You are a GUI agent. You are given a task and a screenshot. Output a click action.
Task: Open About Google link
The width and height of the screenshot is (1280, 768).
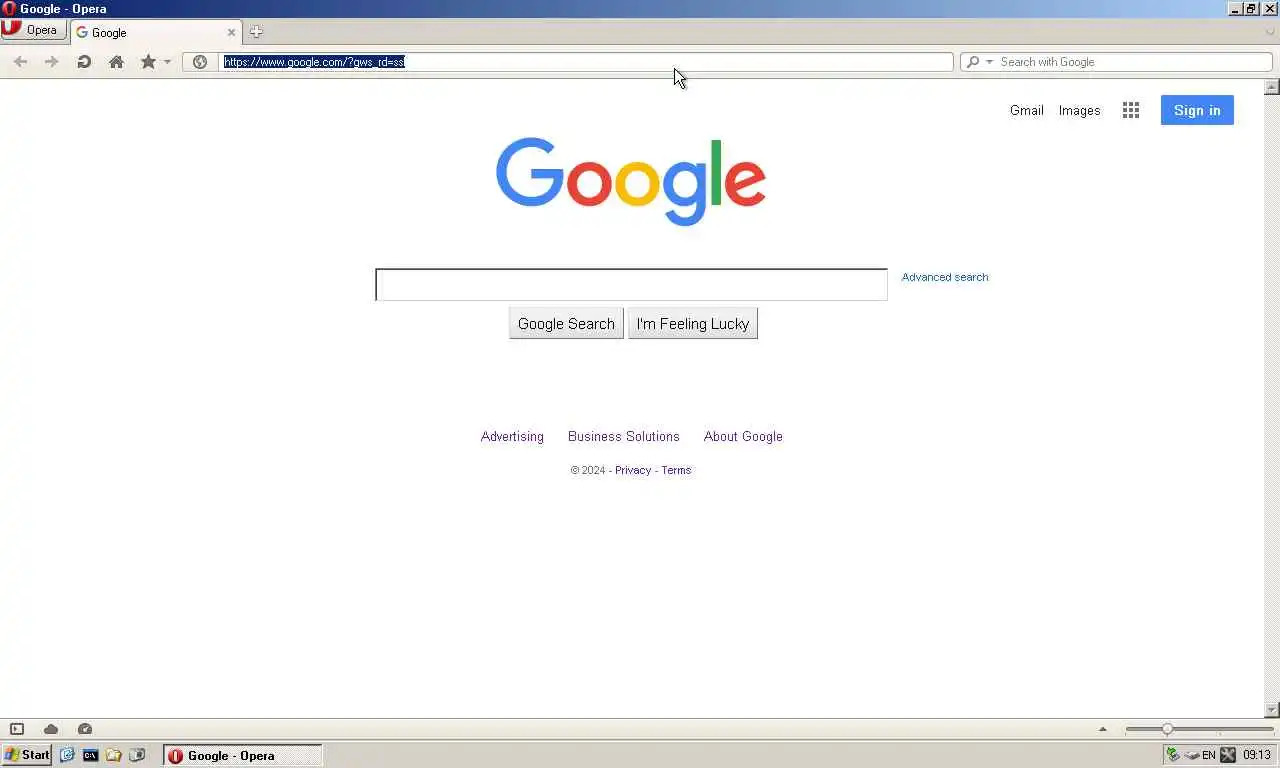[743, 437]
